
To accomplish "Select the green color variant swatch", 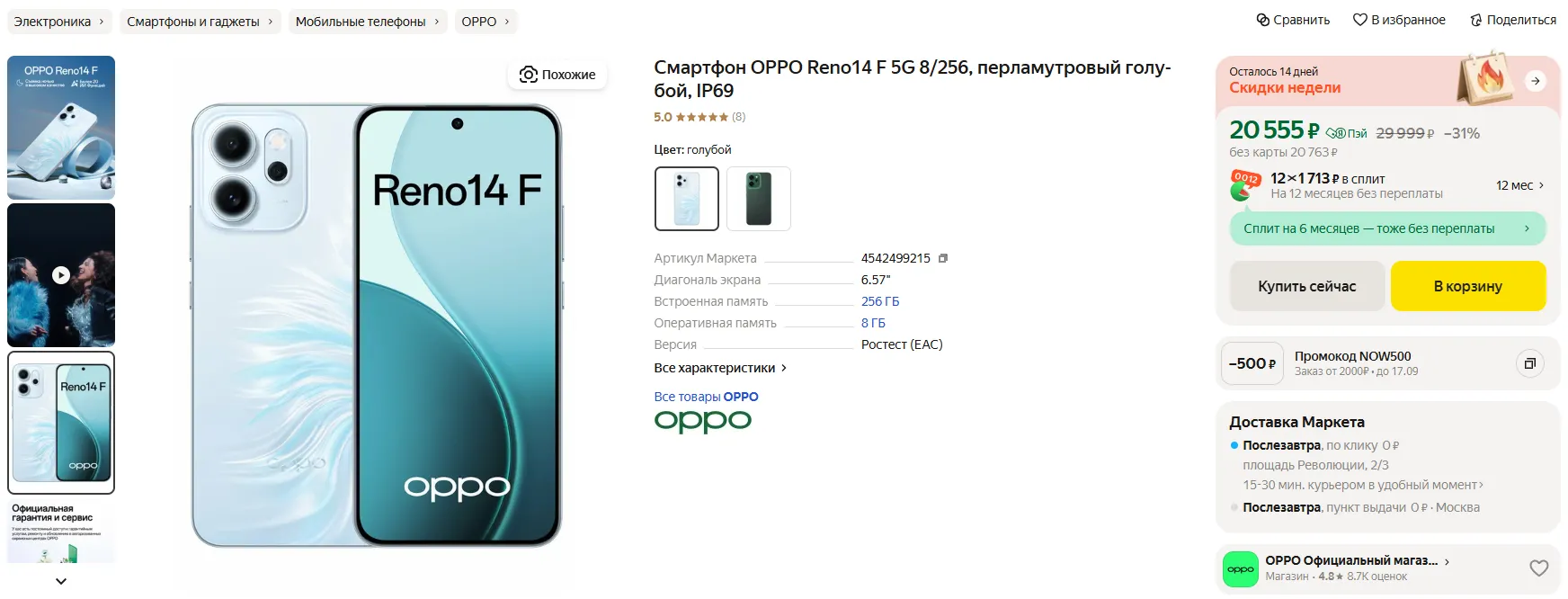I will tap(758, 199).
